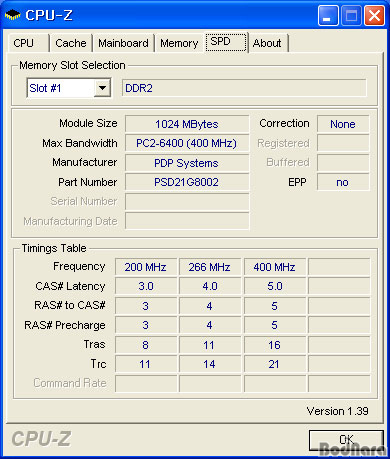The height and width of the screenshot is (459, 390).
Task: Click the Max Bandwidth label
Action: pyautogui.click(x=80, y=143)
